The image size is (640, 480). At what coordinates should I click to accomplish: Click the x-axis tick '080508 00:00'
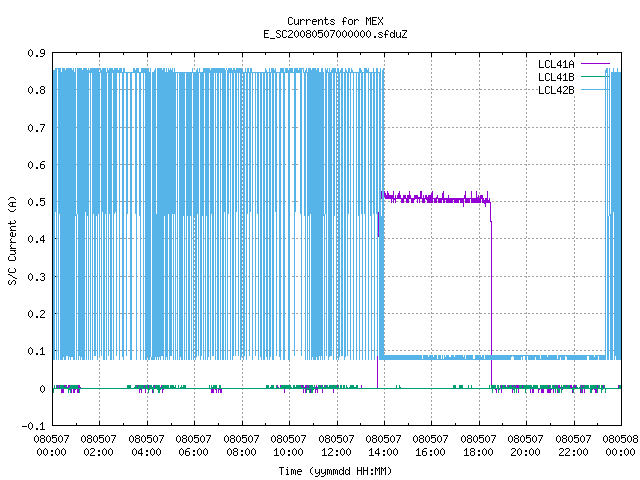coord(620,446)
